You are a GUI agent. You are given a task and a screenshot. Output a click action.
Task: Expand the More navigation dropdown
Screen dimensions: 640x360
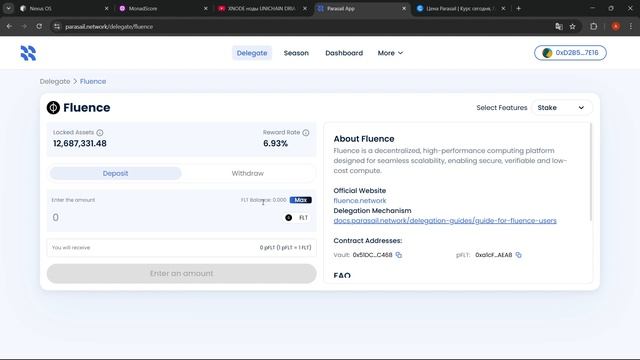390,53
